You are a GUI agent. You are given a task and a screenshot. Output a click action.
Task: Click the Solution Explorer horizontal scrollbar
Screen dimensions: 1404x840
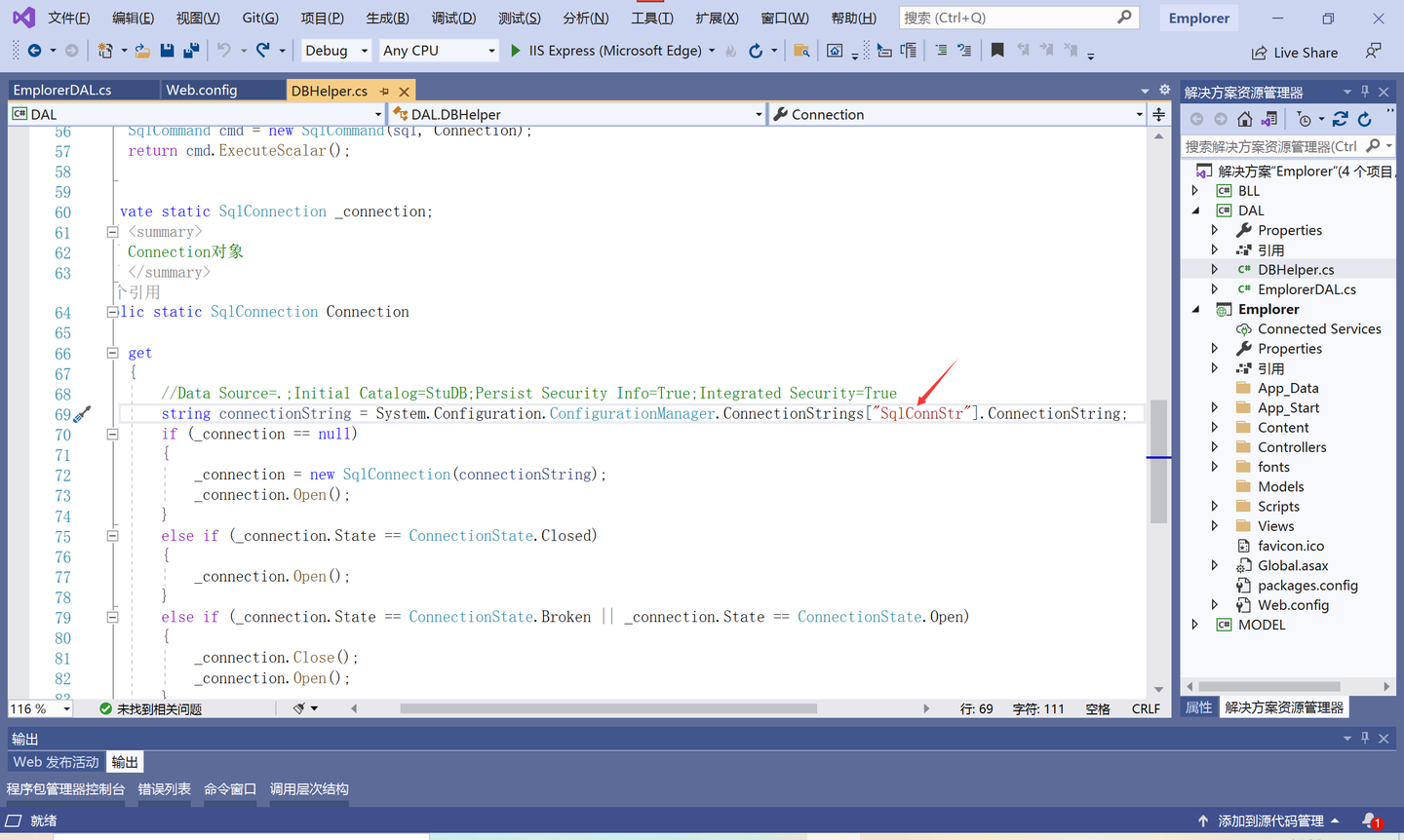tap(1269, 686)
